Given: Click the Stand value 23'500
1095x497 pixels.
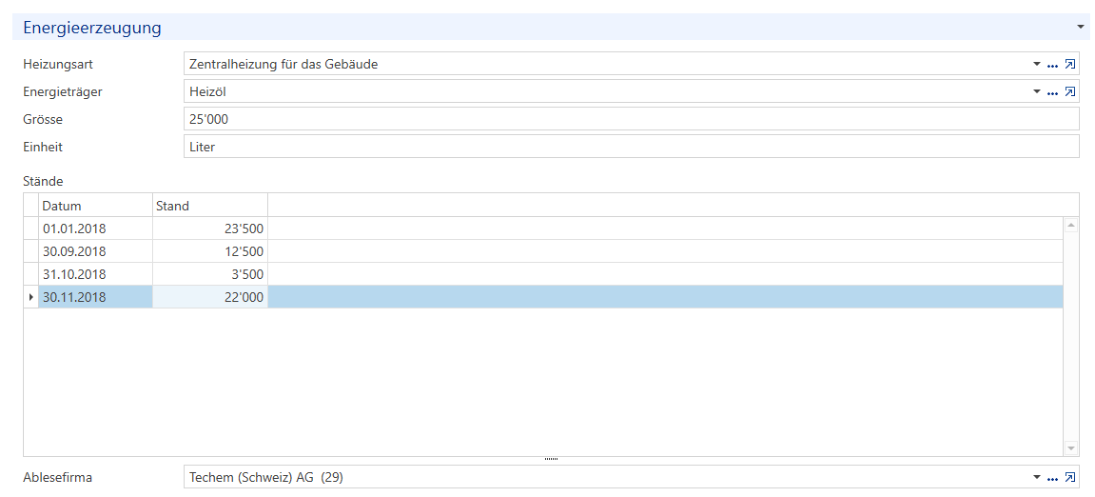Looking at the screenshot, I should click(210, 228).
